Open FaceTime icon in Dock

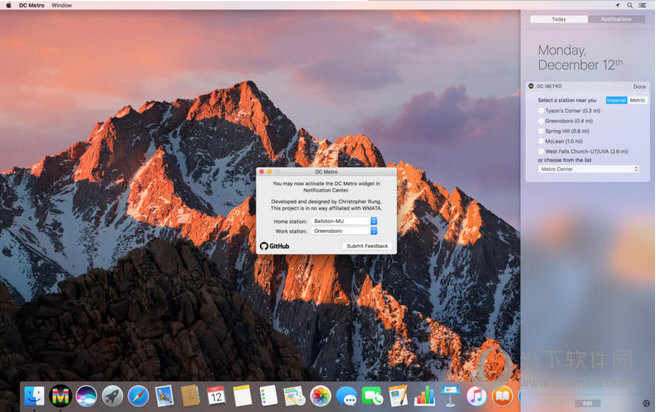[372, 396]
